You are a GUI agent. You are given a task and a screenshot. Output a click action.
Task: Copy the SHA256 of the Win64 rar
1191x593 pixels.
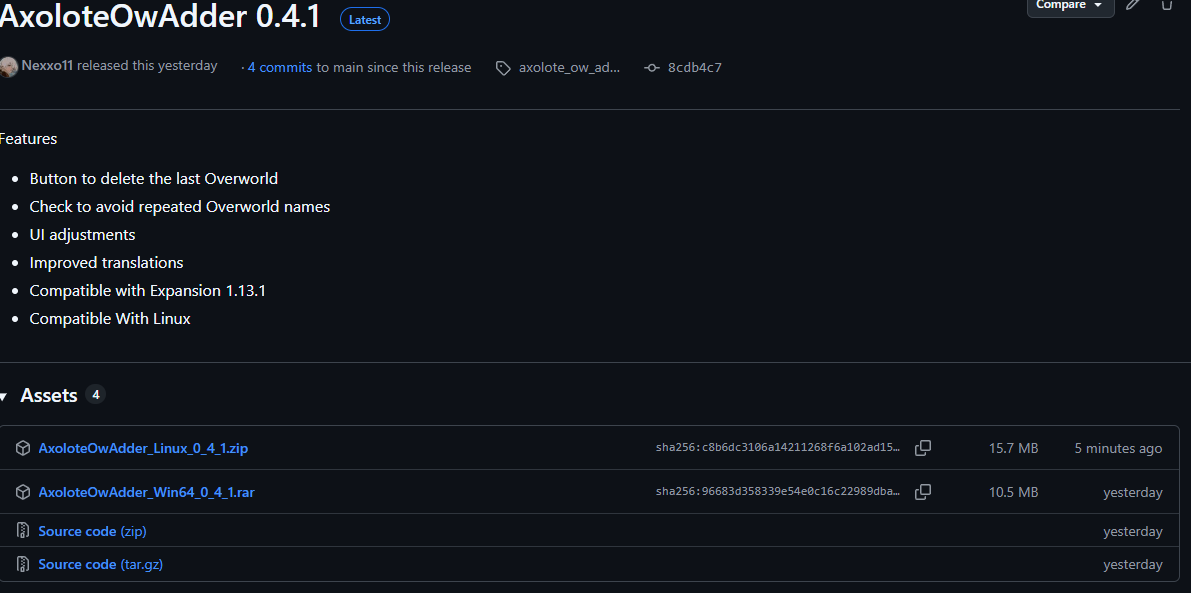923,492
